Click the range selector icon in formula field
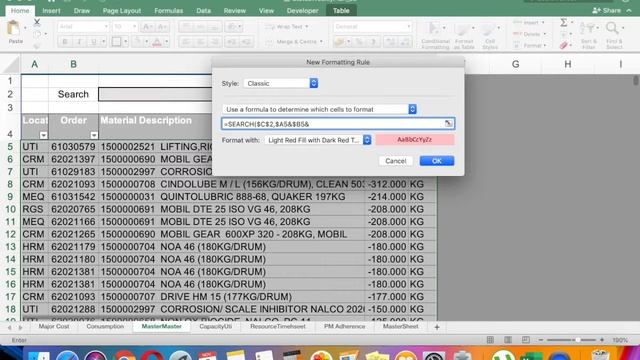 coord(448,123)
